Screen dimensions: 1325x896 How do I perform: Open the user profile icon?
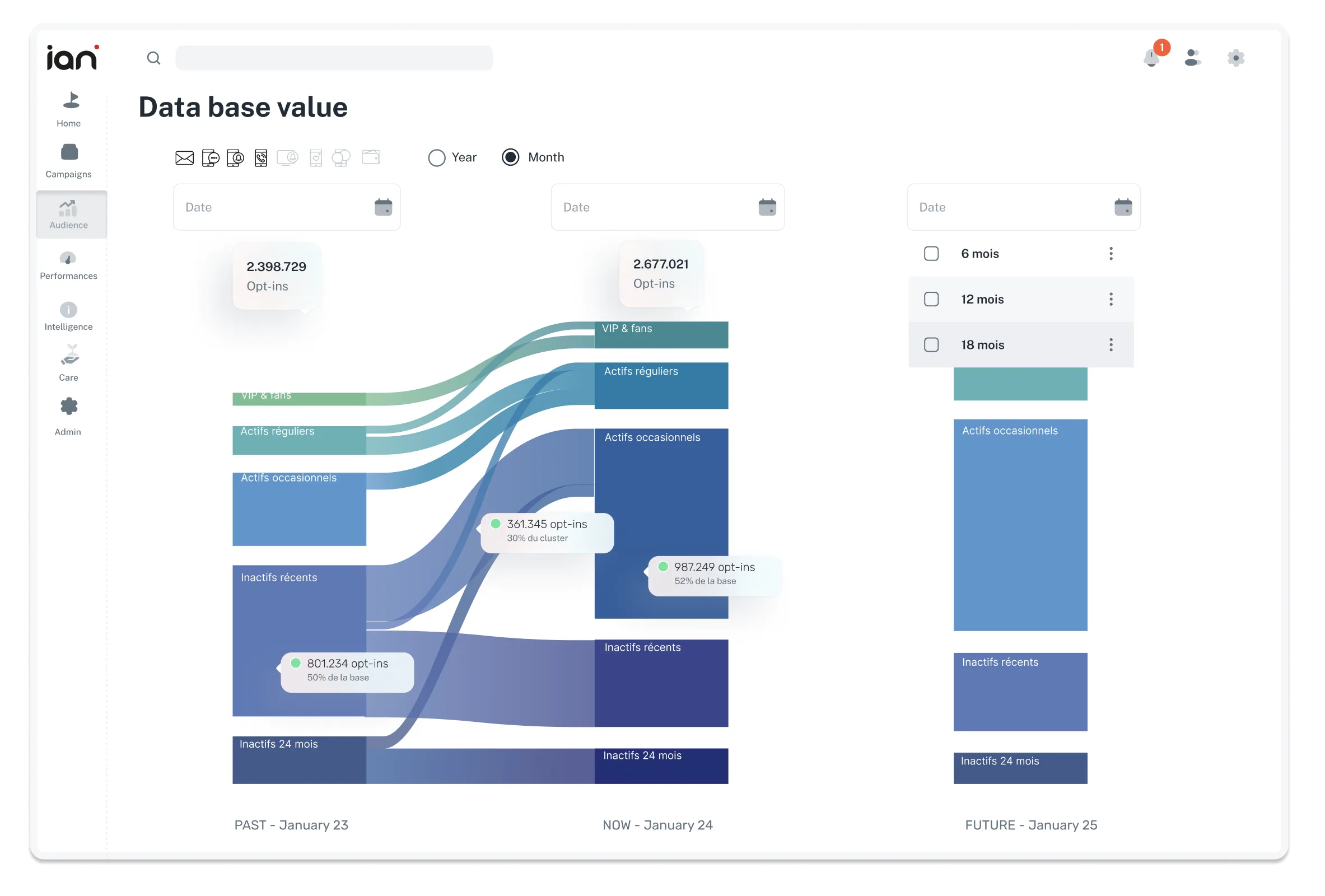coord(1192,58)
